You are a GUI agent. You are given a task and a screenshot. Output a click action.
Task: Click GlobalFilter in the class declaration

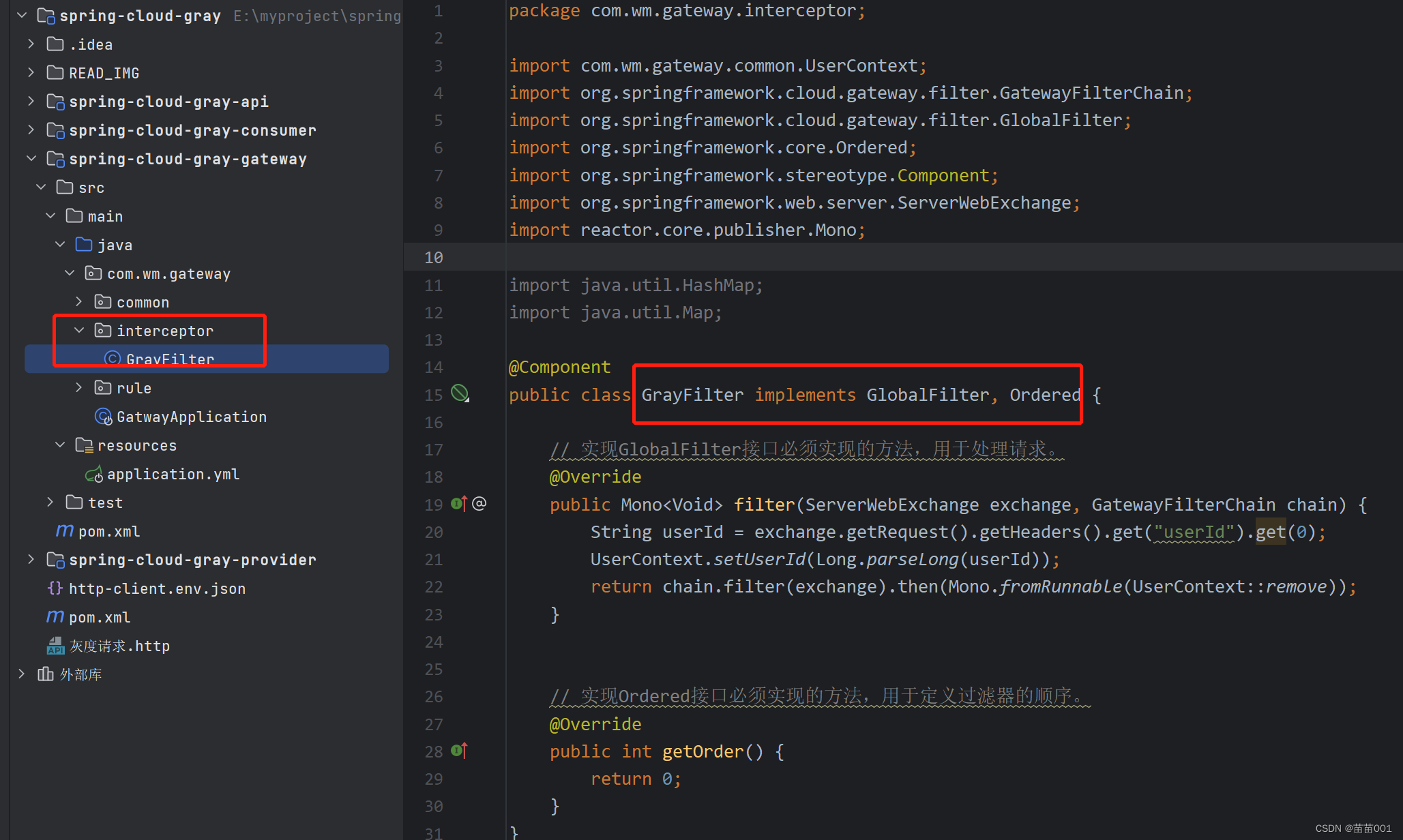[x=927, y=395]
